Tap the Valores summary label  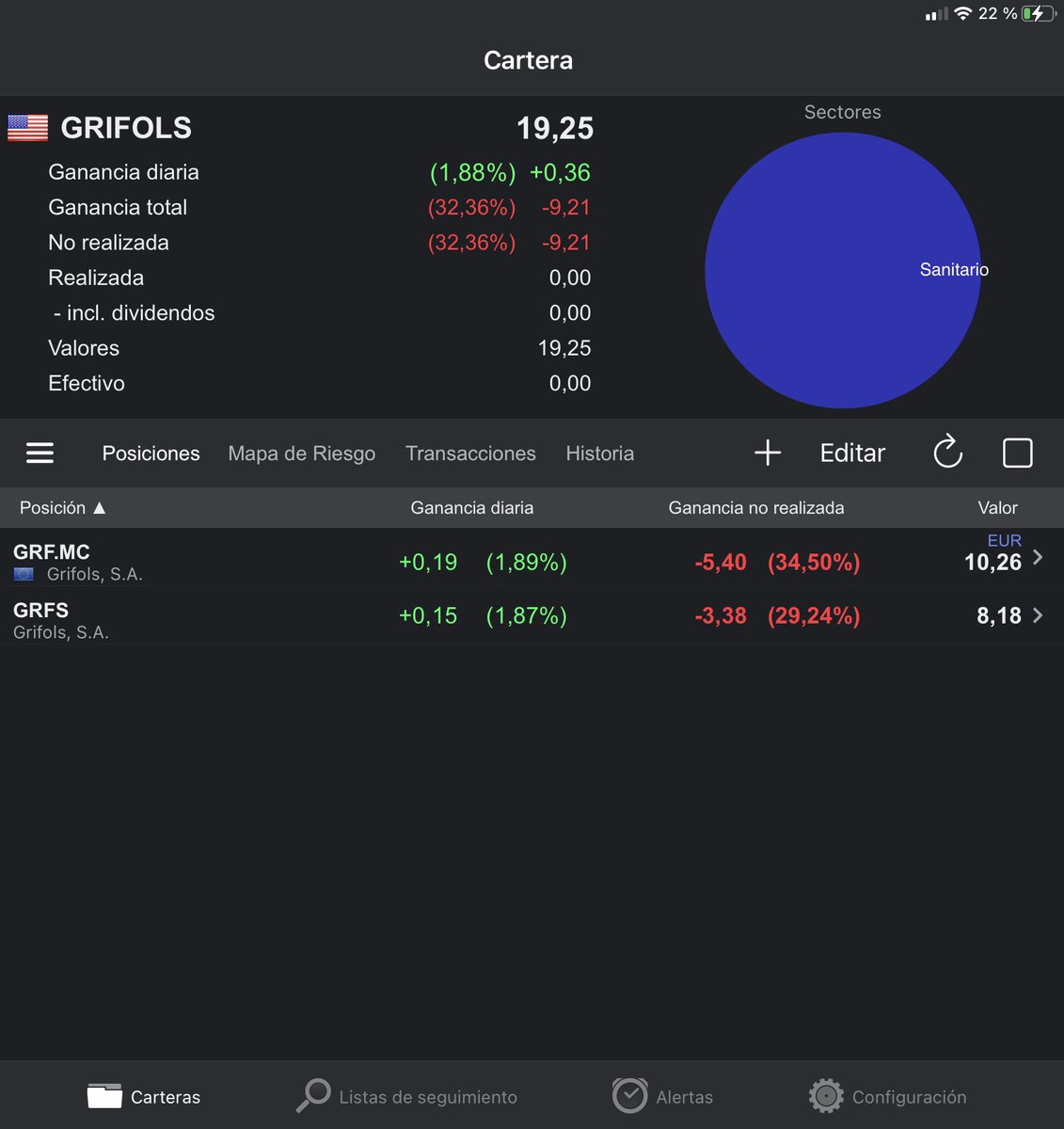pyautogui.click(x=84, y=348)
